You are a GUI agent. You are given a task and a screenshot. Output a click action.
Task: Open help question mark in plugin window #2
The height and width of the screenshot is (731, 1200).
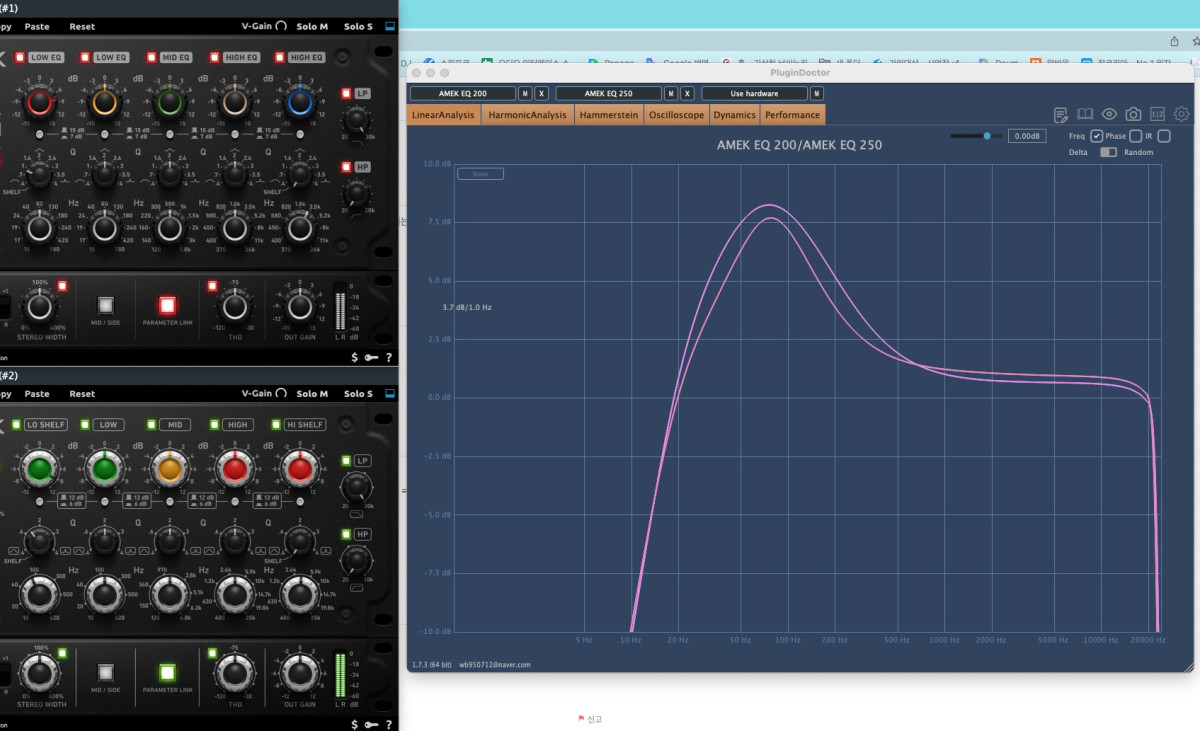pyautogui.click(x=388, y=724)
